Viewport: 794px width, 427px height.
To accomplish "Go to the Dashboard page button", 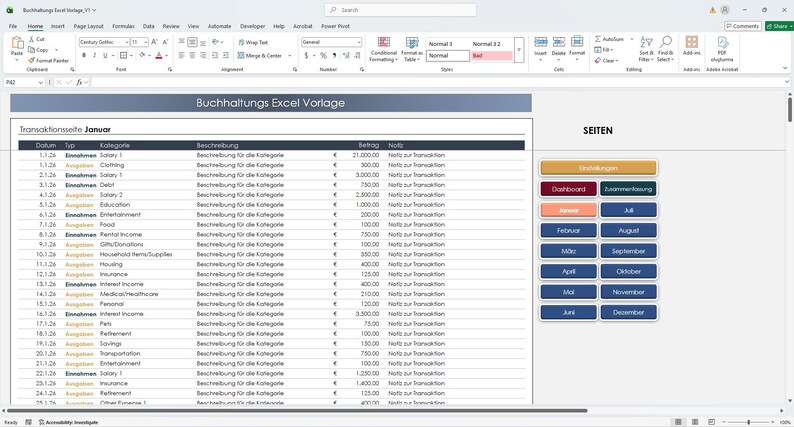I will [568, 189].
